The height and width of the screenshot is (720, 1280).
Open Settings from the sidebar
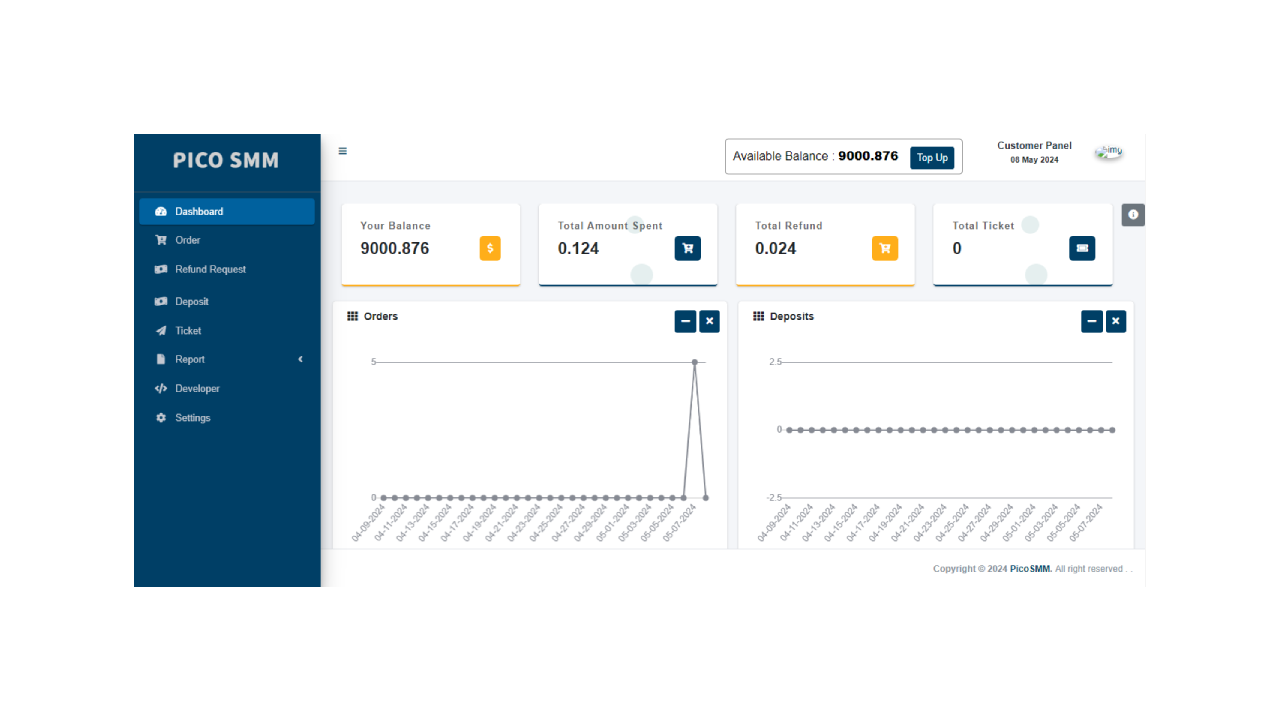[227, 418]
